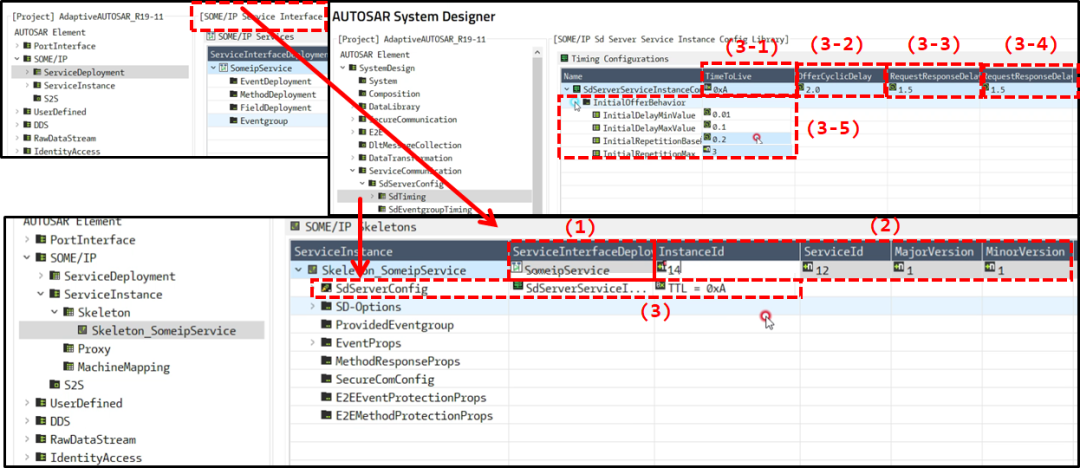Click the System node icon in System Designer tree
The height and width of the screenshot is (468, 1080).
click(362, 81)
